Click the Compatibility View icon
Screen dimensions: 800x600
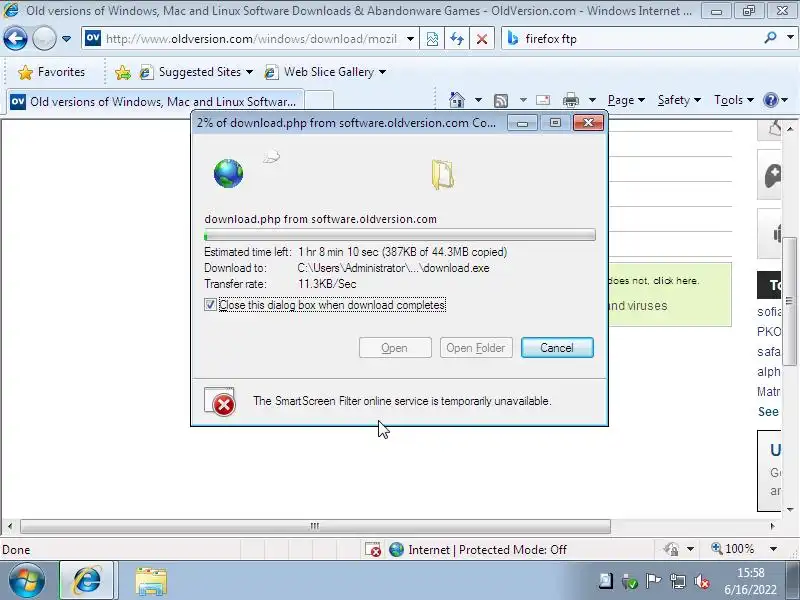coord(432,39)
